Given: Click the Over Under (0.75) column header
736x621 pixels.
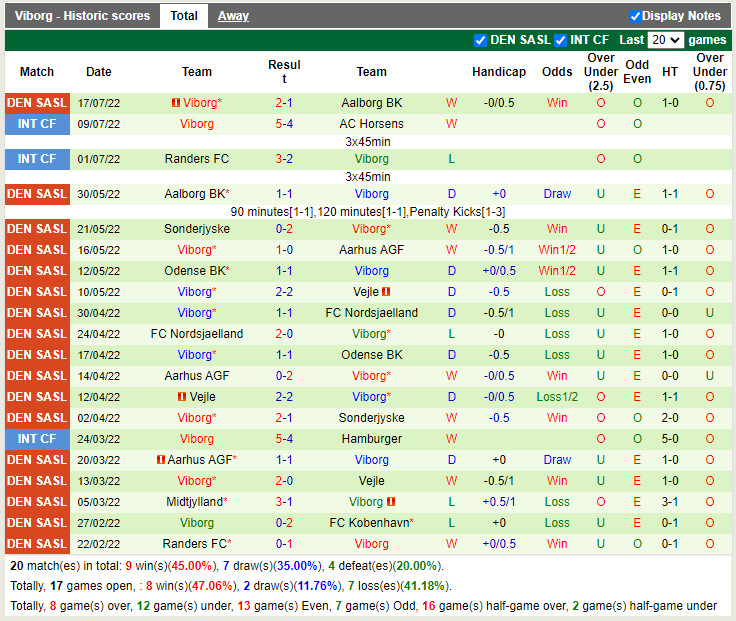Looking at the screenshot, I should click(x=710, y=72).
